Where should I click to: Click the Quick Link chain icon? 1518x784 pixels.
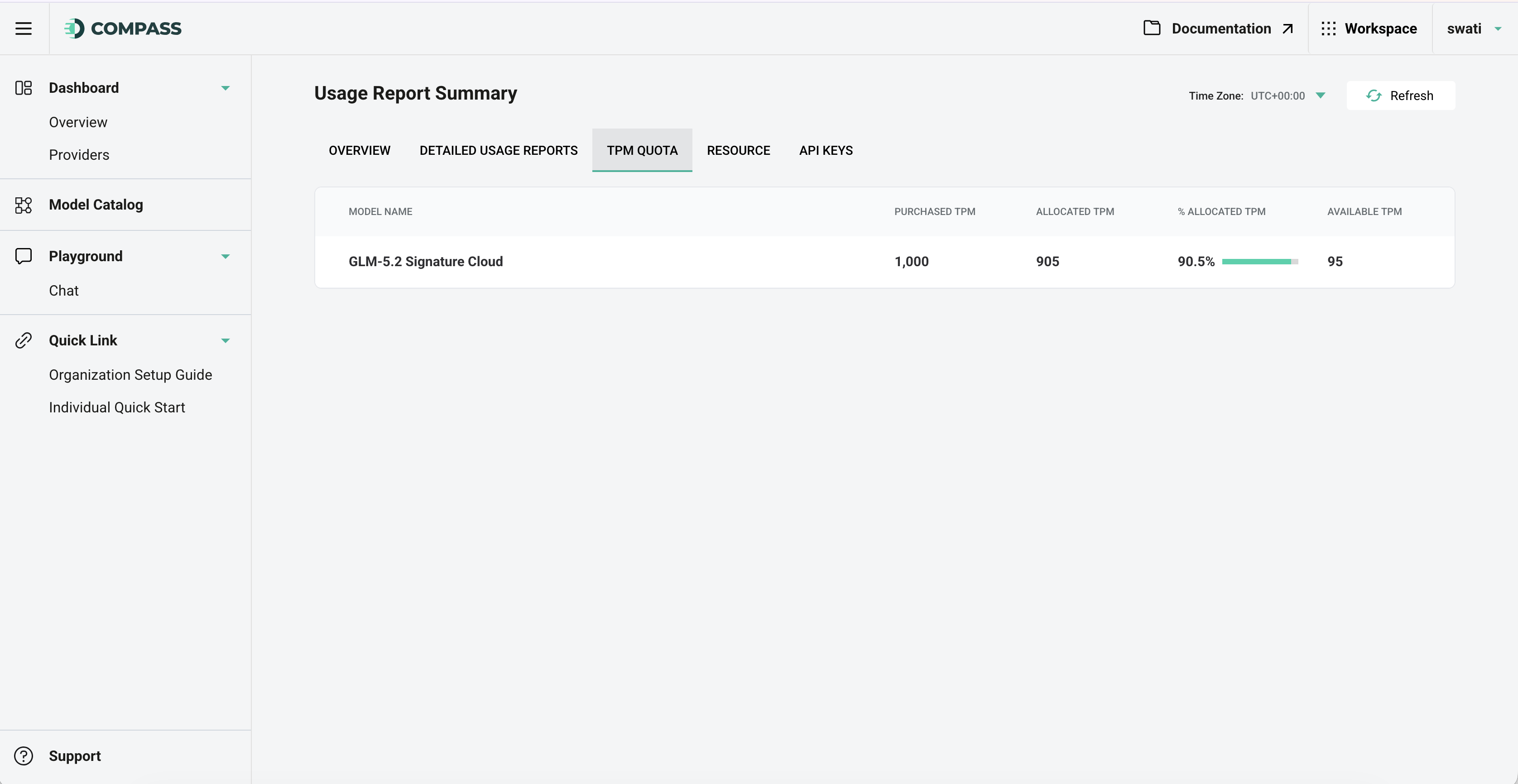24,340
